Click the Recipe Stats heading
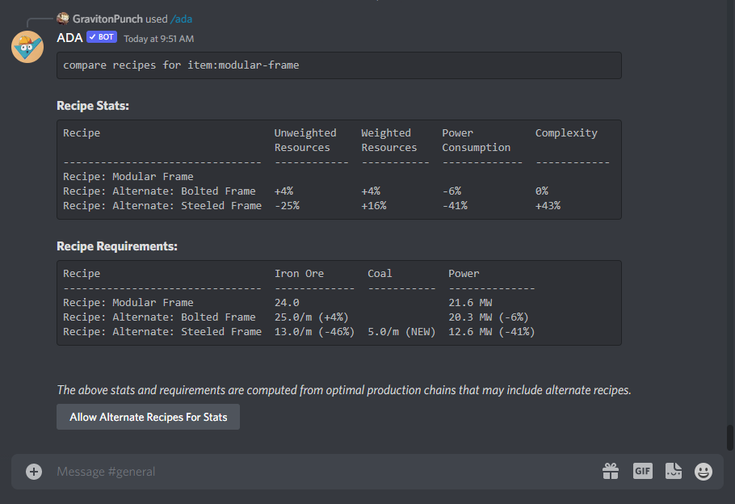Screen dimensions: 735x504 [x=93, y=105]
